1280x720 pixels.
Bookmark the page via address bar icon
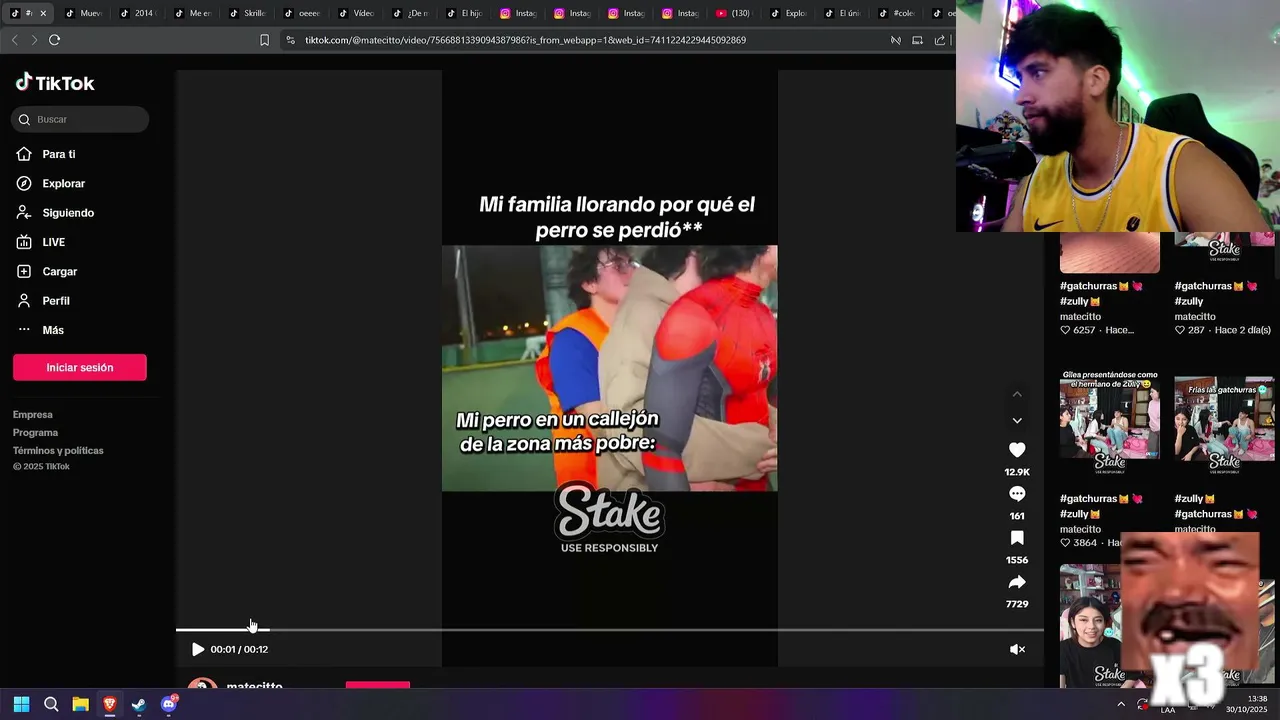tap(264, 40)
